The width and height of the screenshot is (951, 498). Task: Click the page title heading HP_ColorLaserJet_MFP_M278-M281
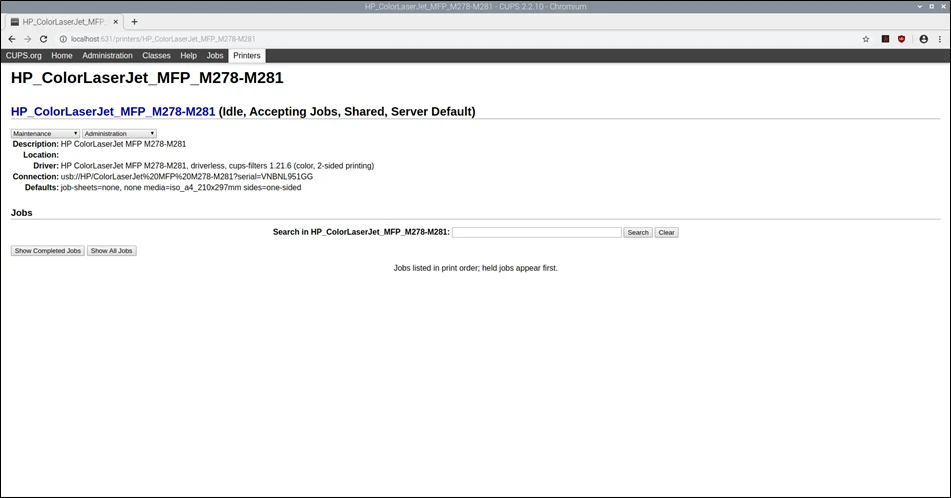(147, 78)
